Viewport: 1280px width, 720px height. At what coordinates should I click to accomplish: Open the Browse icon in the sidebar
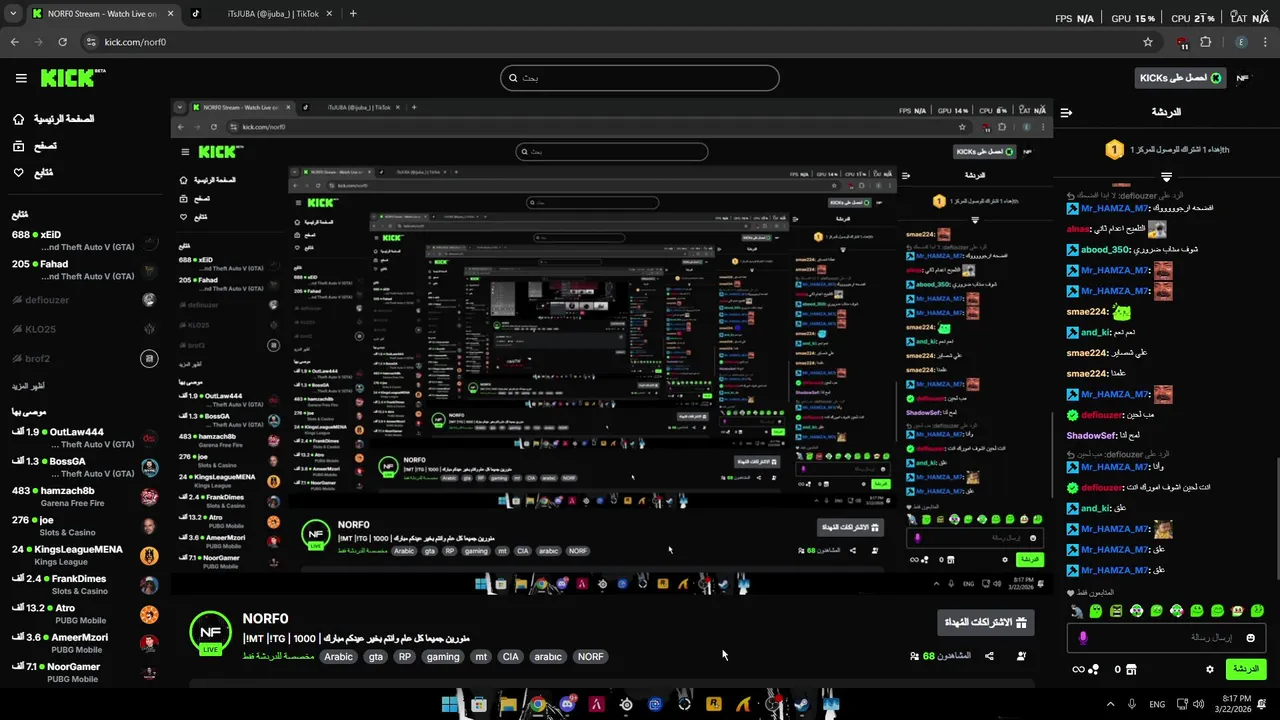pos(19,146)
